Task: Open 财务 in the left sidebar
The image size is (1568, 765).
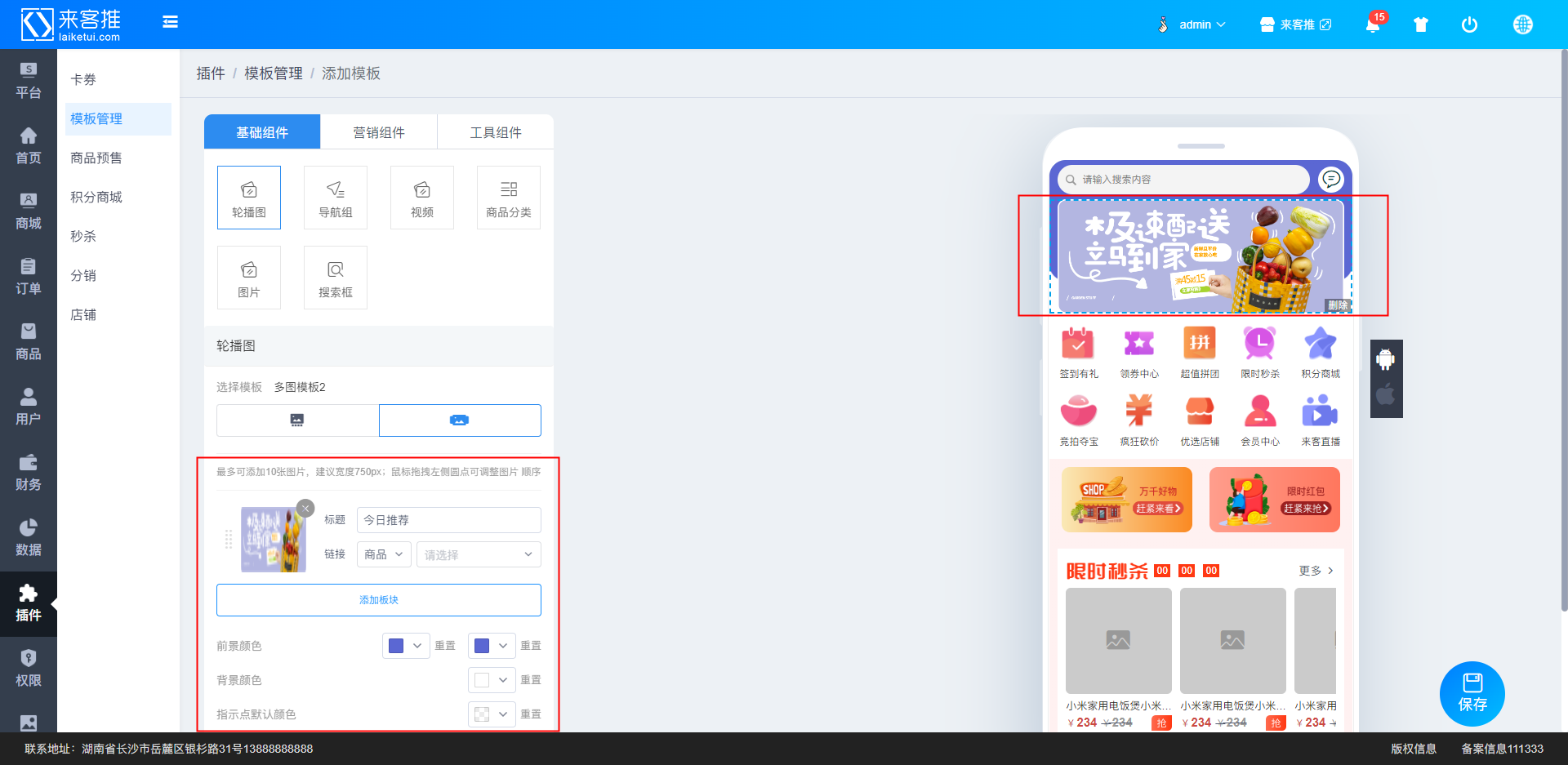Action: pos(29,474)
